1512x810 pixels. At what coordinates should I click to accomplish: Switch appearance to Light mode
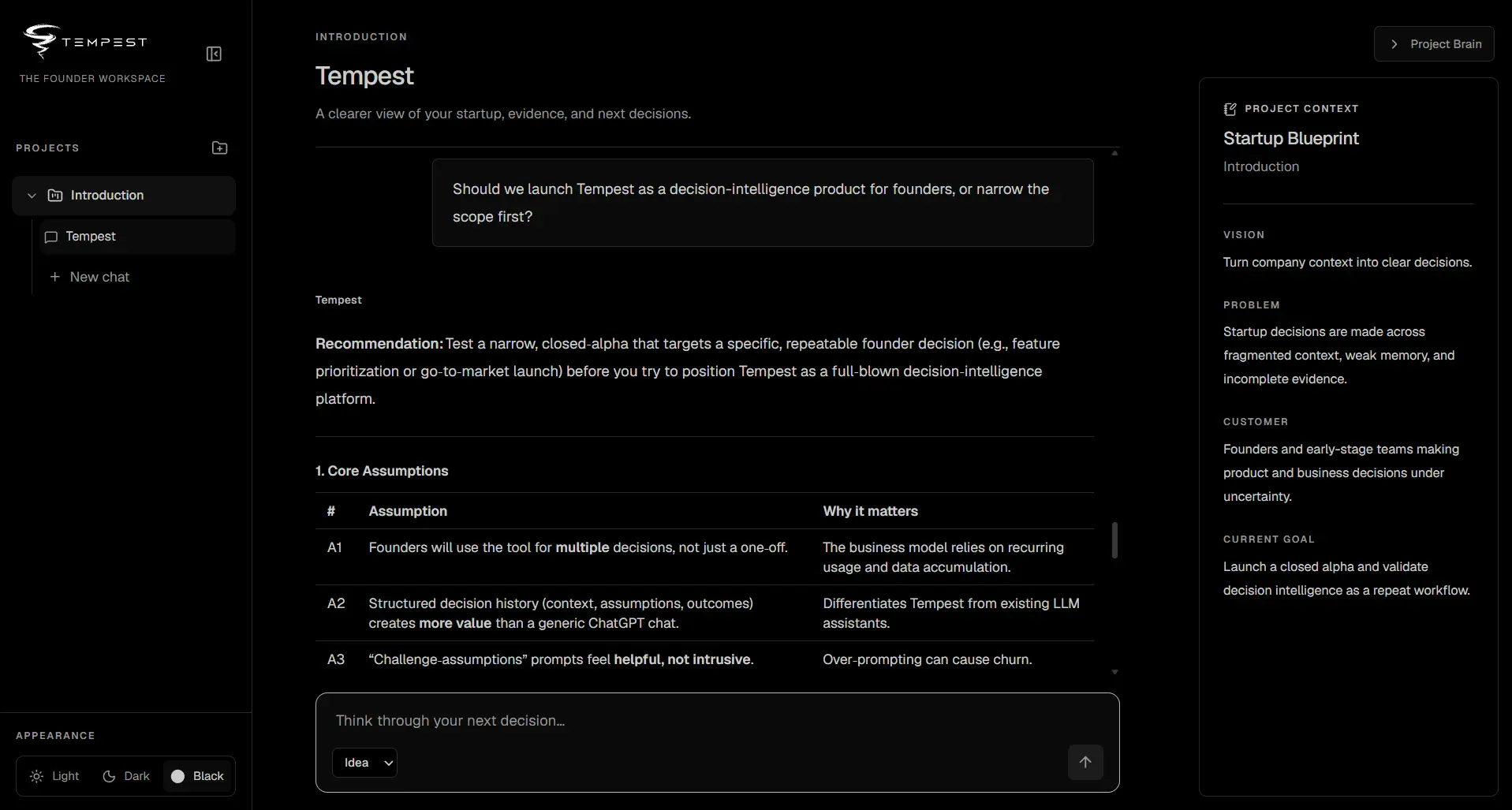tap(54, 776)
